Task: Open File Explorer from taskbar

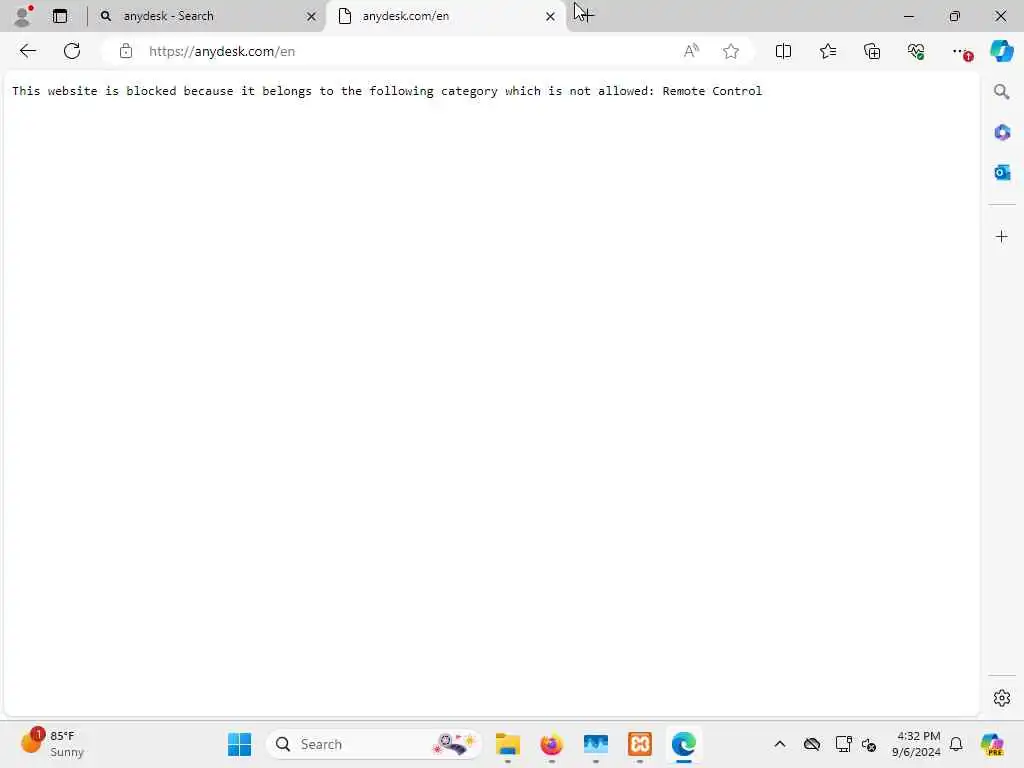Action: [507, 744]
